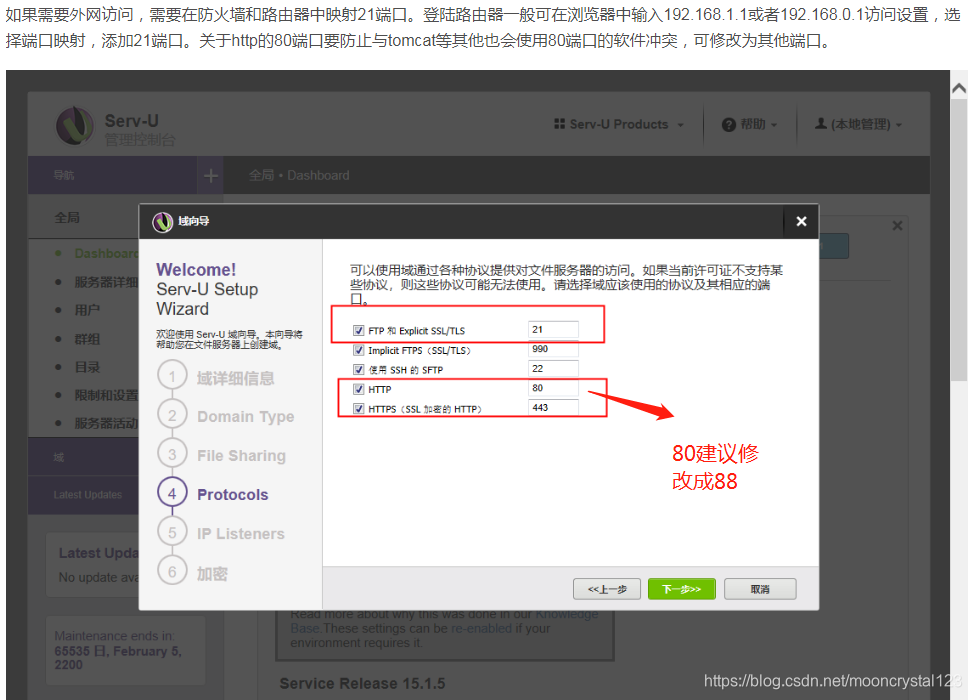Click the Serv-U icon in wizard title bar

click(162, 221)
